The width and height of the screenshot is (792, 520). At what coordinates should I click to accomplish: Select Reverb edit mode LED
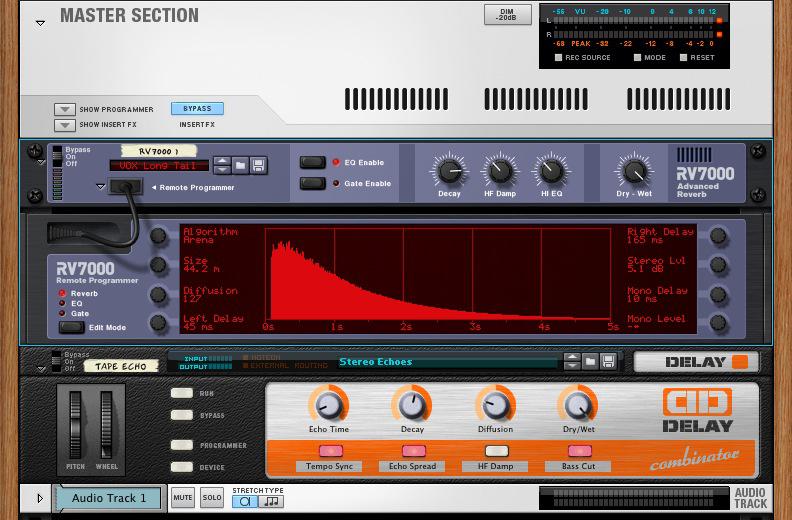point(62,293)
